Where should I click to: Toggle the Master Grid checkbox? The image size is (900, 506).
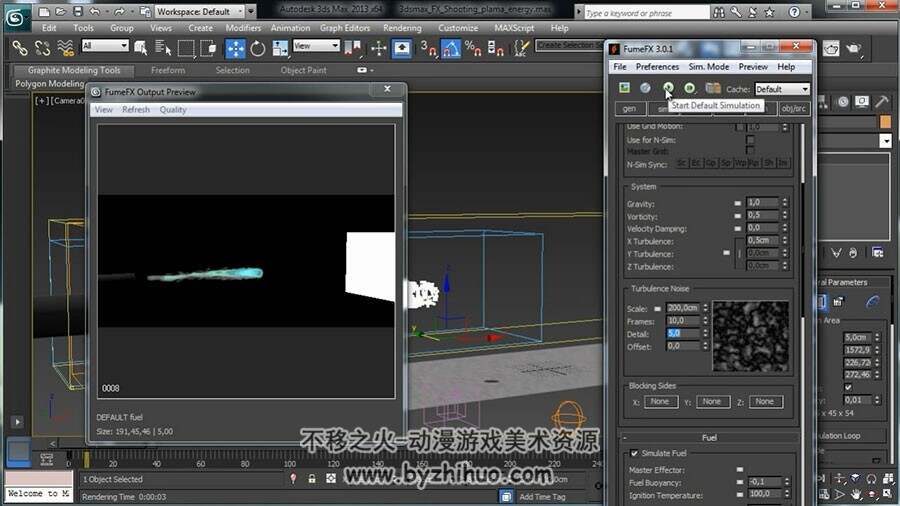tap(750, 150)
